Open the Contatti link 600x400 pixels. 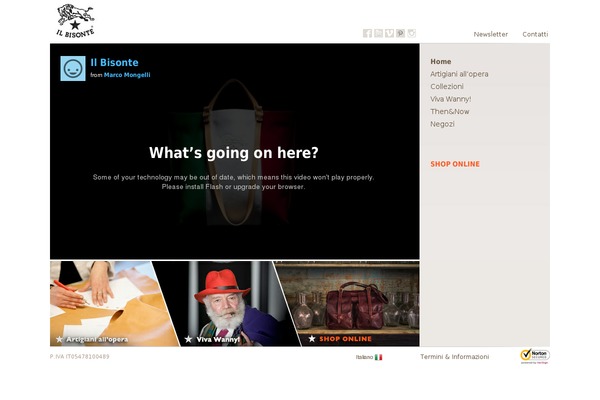tap(535, 34)
